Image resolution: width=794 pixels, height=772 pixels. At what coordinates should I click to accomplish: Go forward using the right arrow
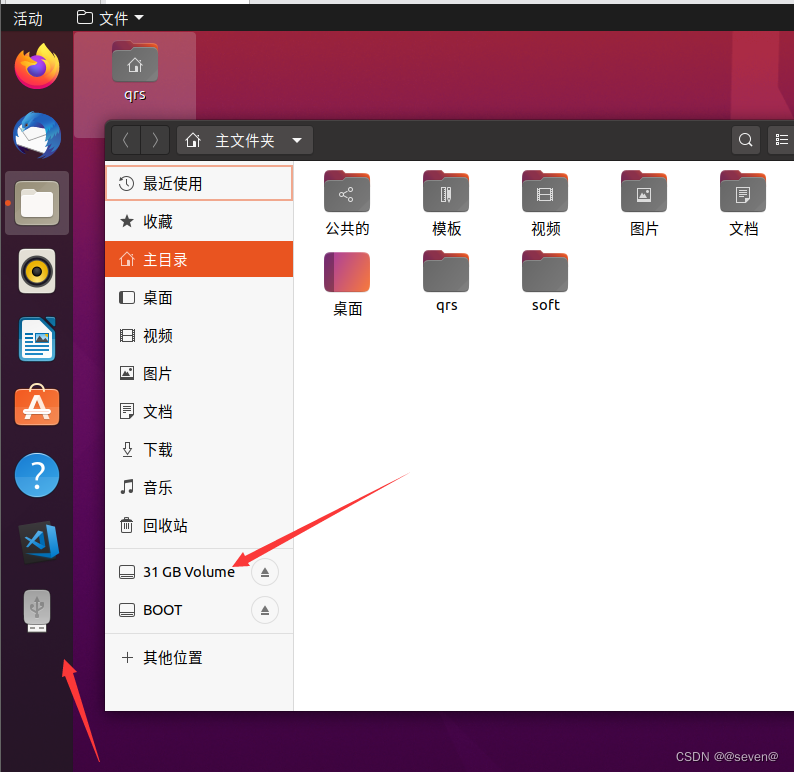point(155,140)
